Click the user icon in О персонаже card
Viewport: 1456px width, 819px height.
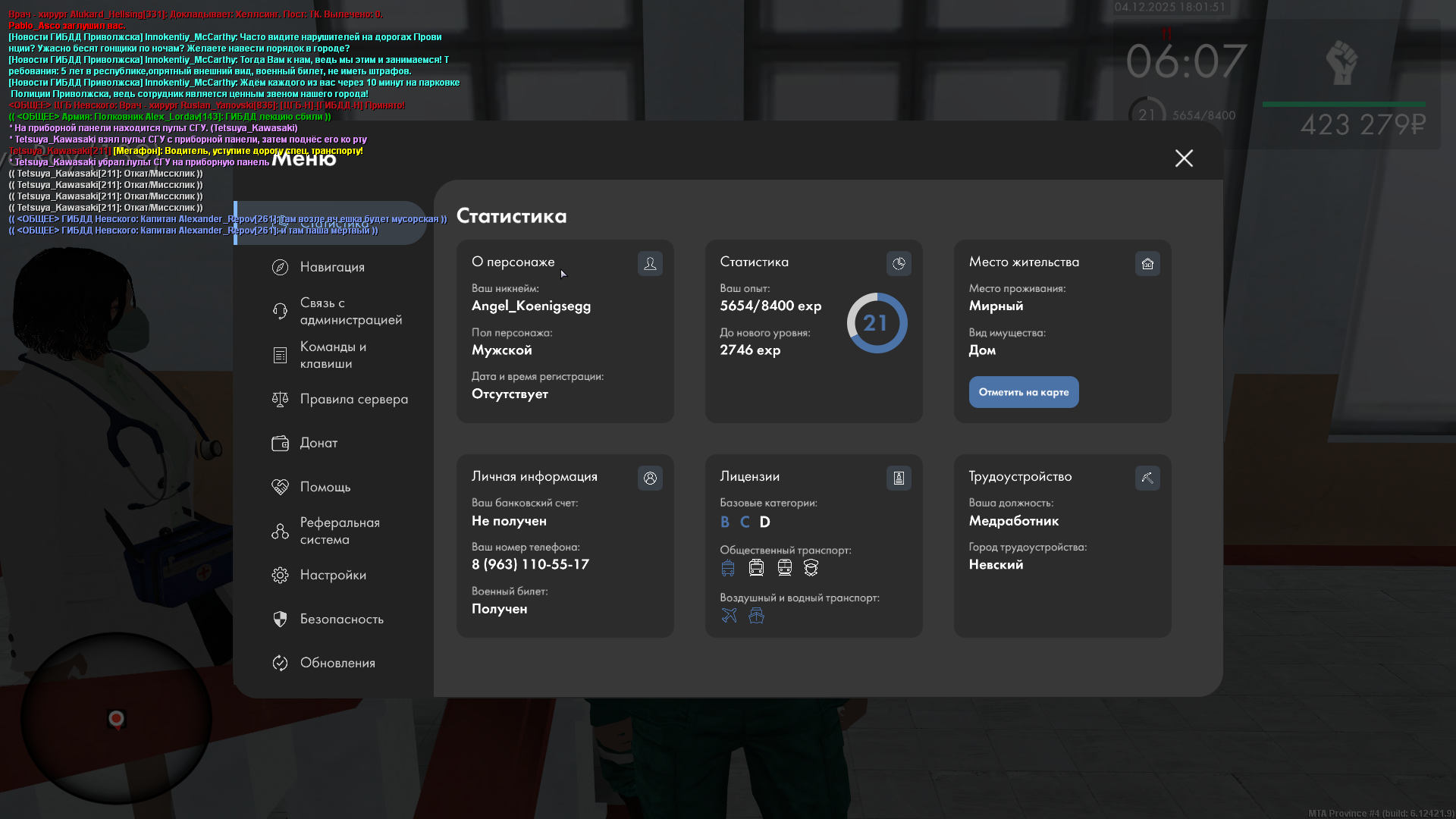pos(650,264)
